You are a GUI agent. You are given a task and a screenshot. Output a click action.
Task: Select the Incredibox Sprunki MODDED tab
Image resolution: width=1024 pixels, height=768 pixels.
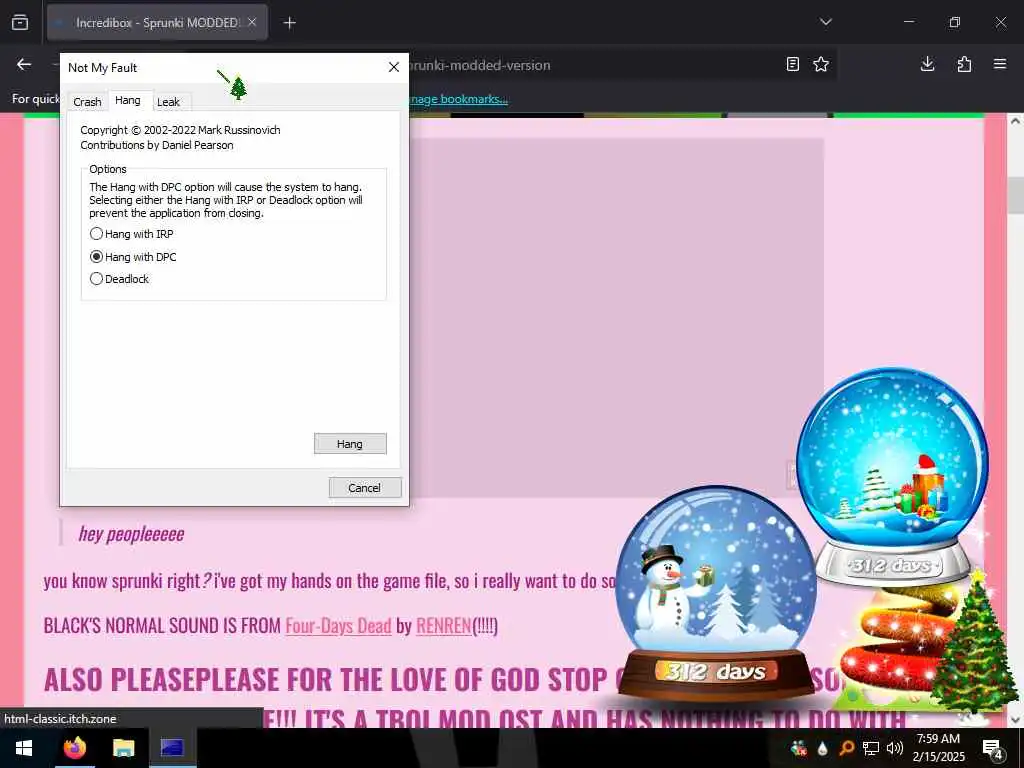pos(157,22)
